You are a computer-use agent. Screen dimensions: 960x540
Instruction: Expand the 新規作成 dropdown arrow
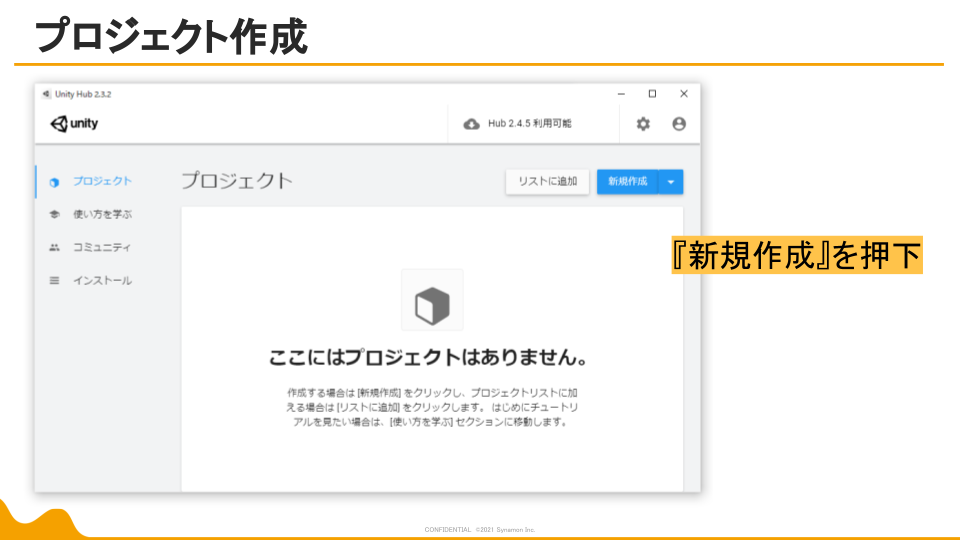671,182
